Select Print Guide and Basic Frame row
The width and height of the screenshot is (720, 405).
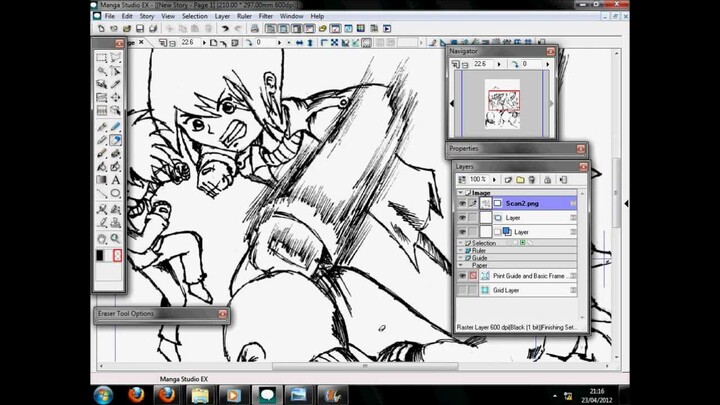tap(517, 276)
